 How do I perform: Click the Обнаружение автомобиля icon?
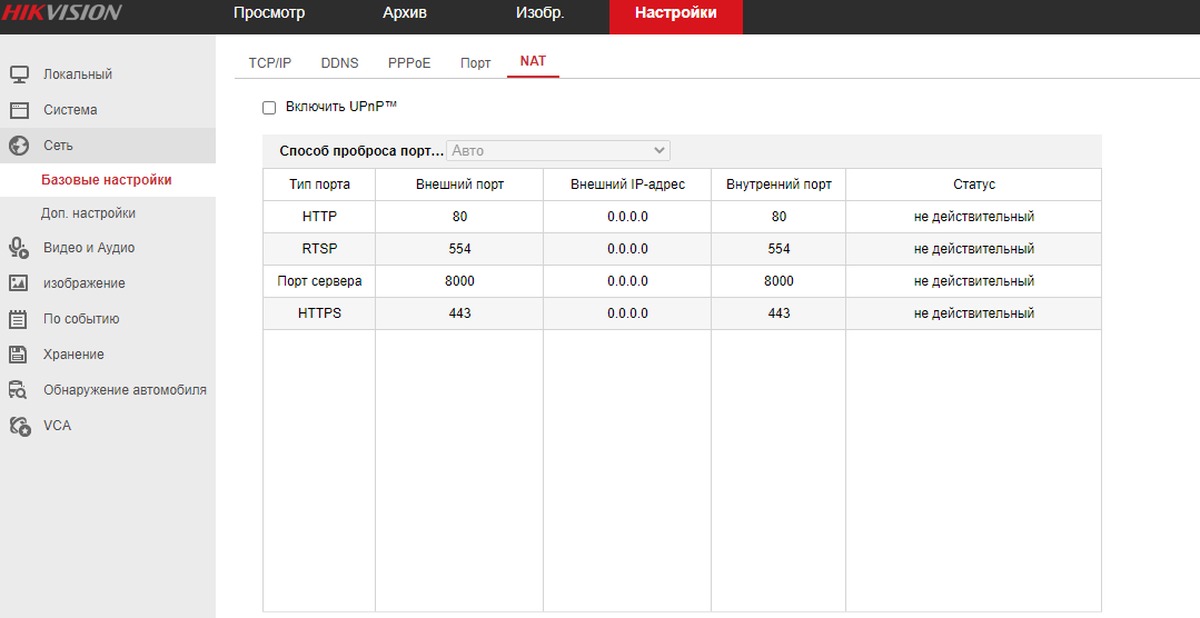(x=19, y=390)
